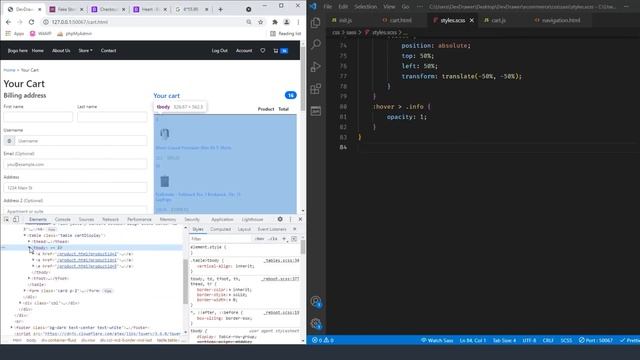
Task: Expand the form class card node
Action: coord(25,291)
